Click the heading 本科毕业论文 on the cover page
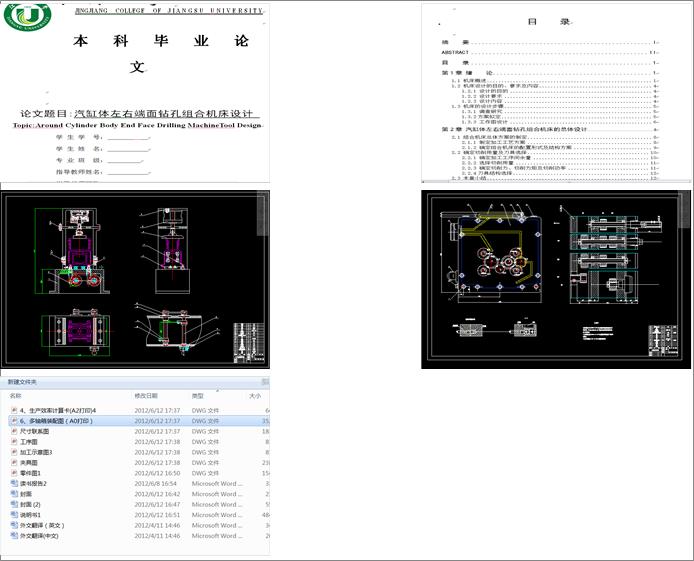This screenshot has width=694, height=561. point(161,53)
